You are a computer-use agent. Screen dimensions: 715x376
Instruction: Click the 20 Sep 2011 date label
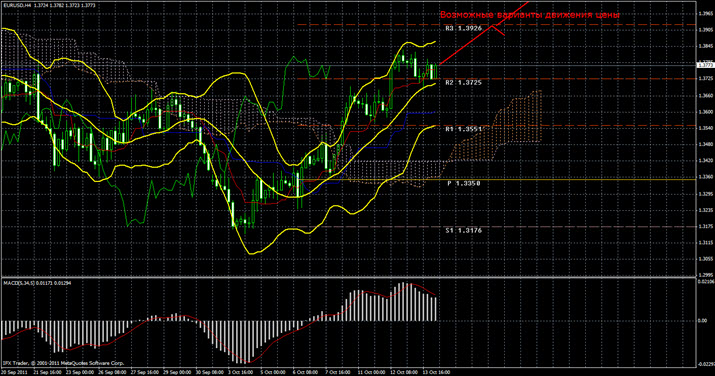point(13,373)
